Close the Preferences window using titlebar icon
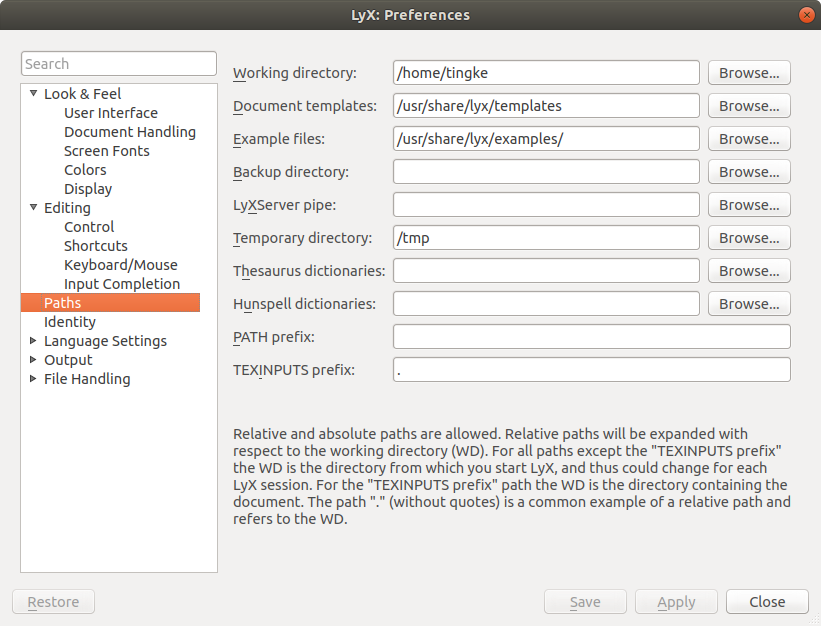 click(x=805, y=15)
